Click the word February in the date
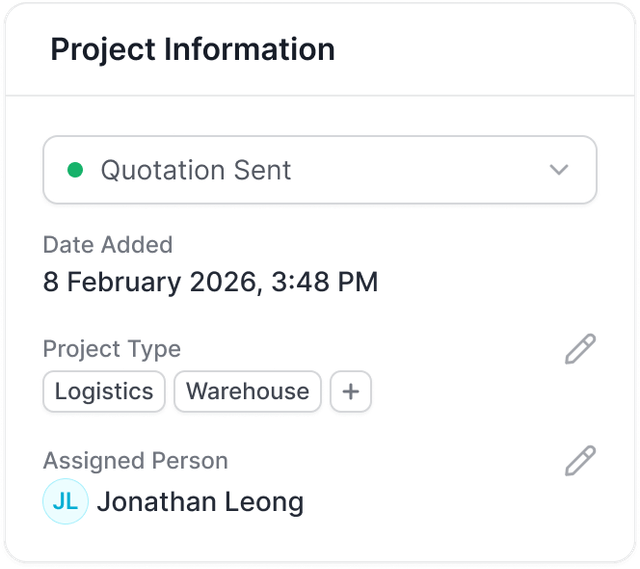 (x=121, y=282)
